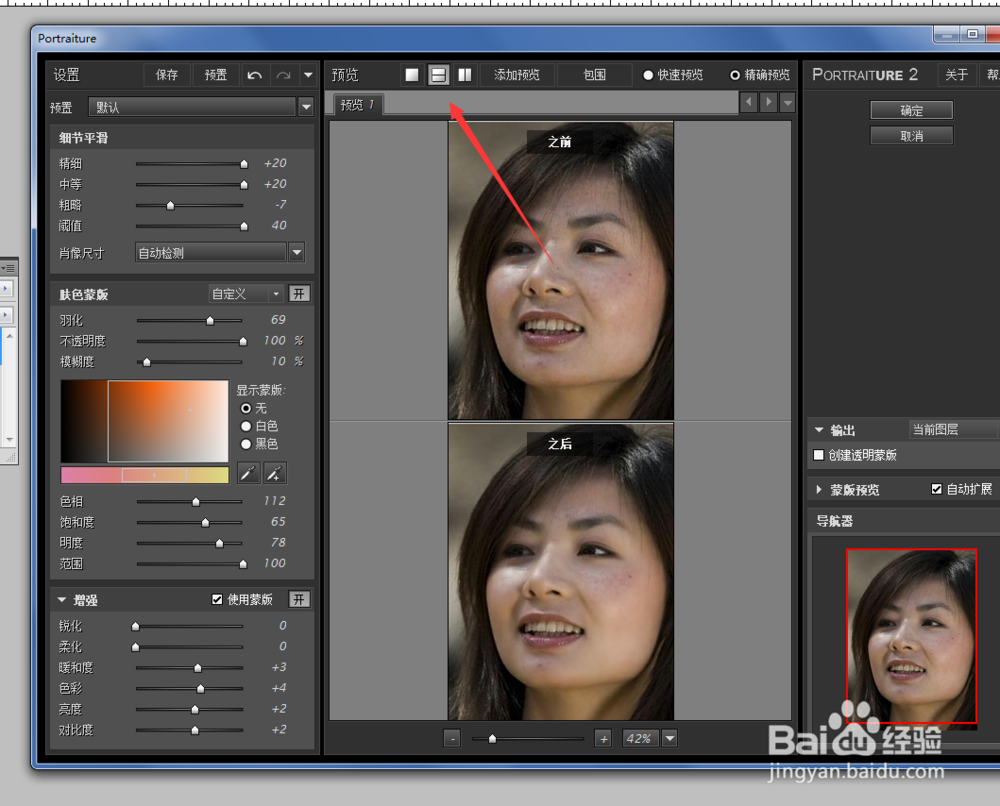Uncheck the 自动扩展 checkbox
The height and width of the screenshot is (806, 1000).
coord(936,489)
